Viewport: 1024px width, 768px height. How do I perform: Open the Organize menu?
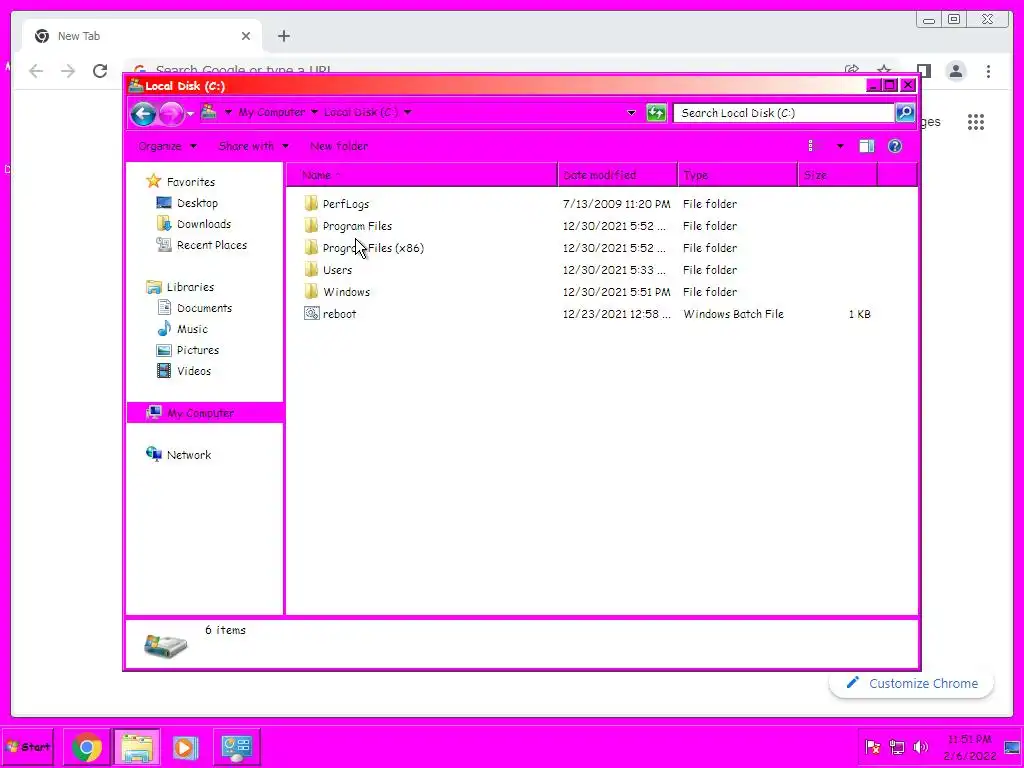167,146
